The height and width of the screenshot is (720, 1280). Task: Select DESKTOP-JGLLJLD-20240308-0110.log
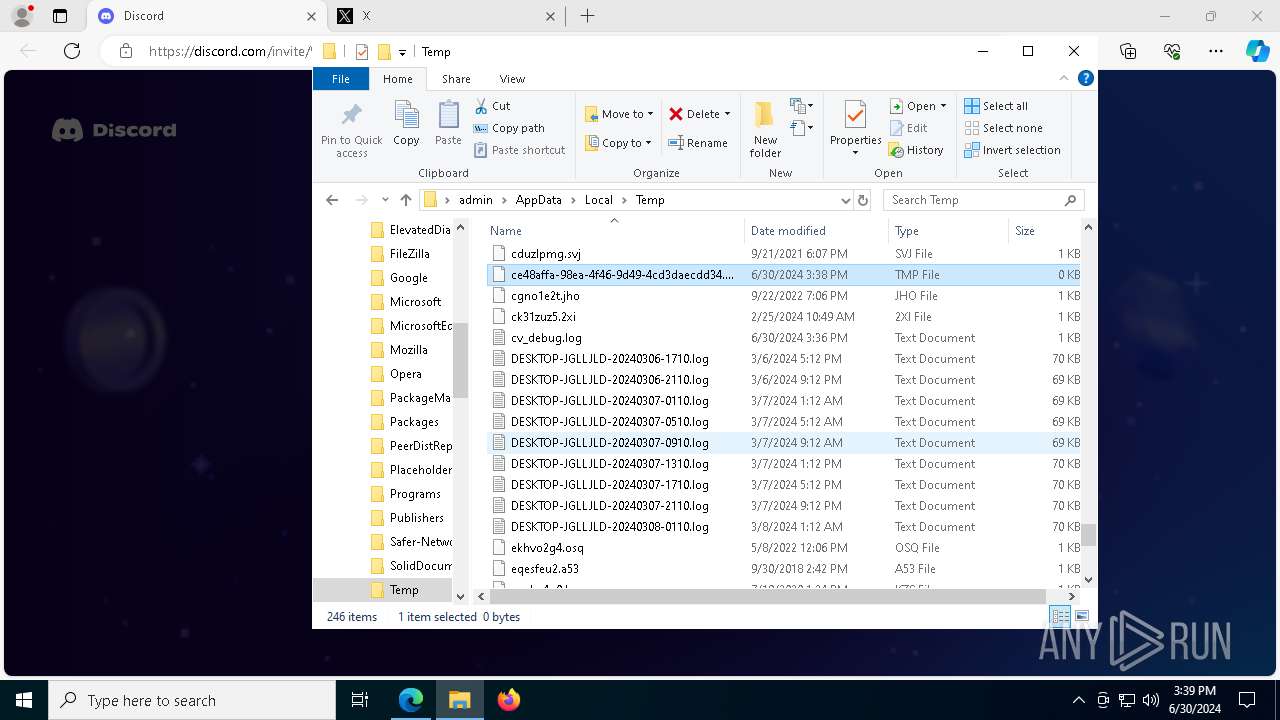[784, 527]
